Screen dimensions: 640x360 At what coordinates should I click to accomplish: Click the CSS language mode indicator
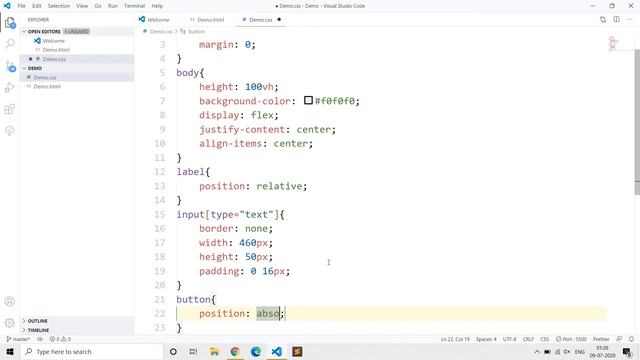544,339
